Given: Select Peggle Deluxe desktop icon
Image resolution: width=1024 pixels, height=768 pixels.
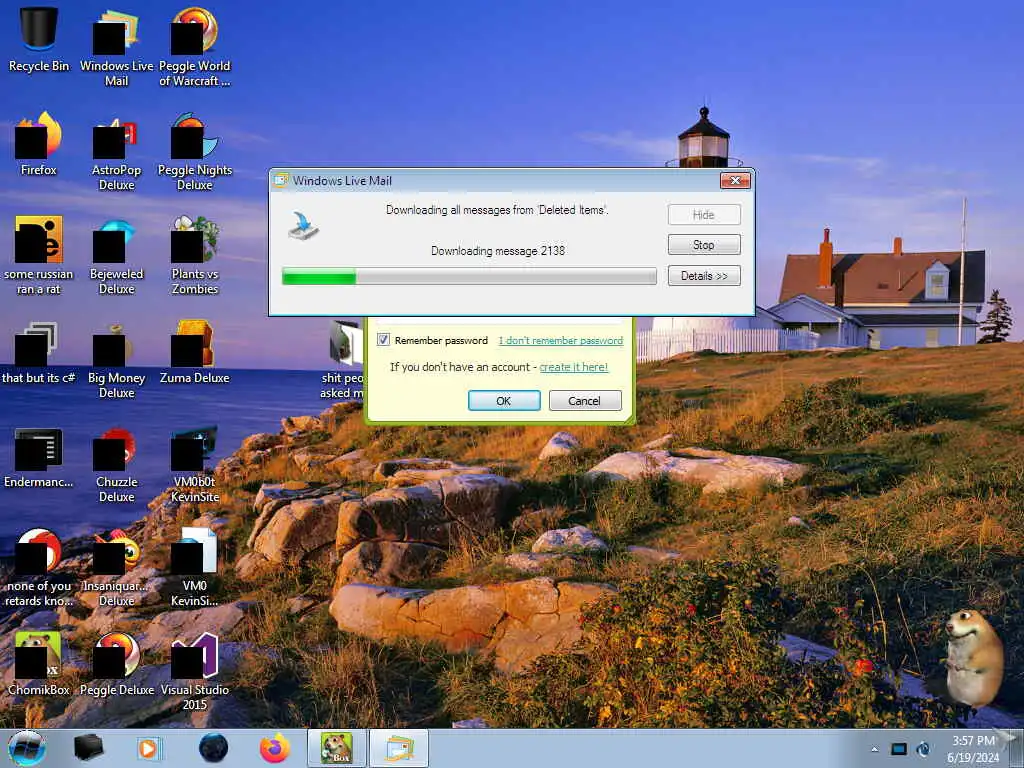Looking at the screenshot, I should tap(116, 663).
